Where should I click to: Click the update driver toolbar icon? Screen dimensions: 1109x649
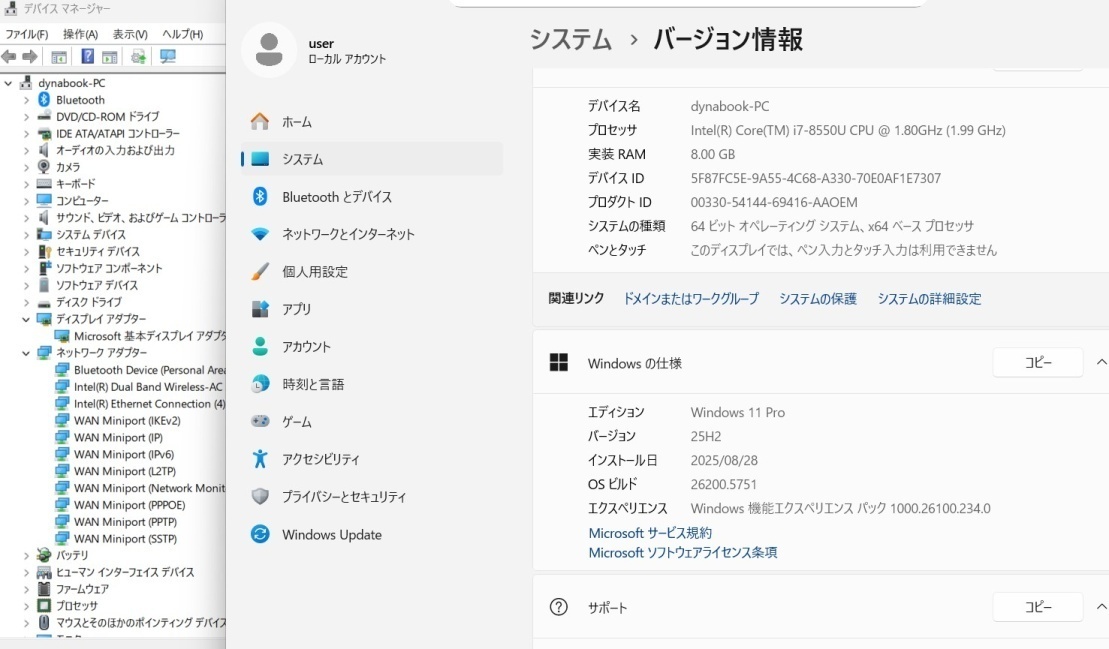(x=139, y=57)
